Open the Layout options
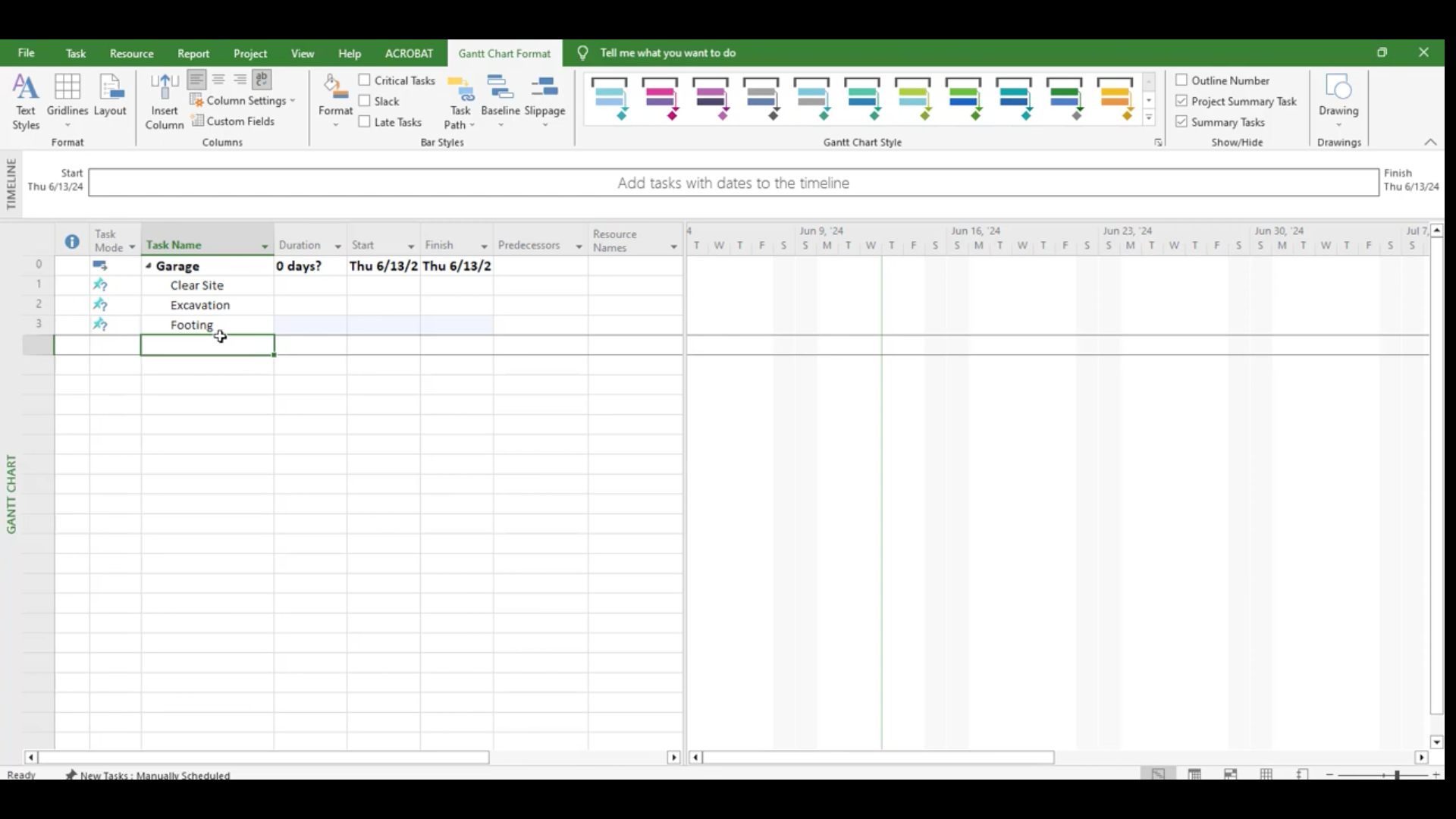The image size is (1456, 819). [x=110, y=96]
